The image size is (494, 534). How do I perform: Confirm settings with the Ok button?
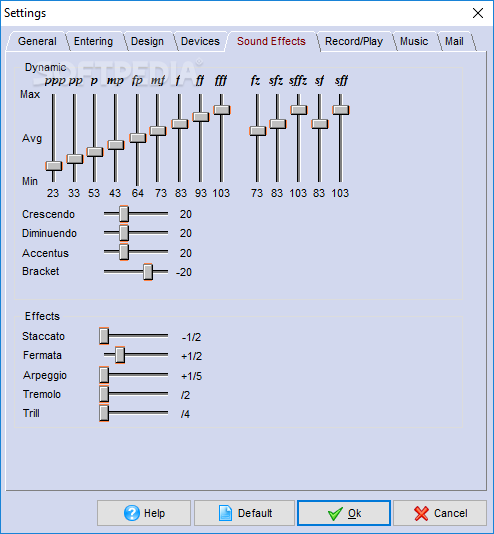click(344, 513)
